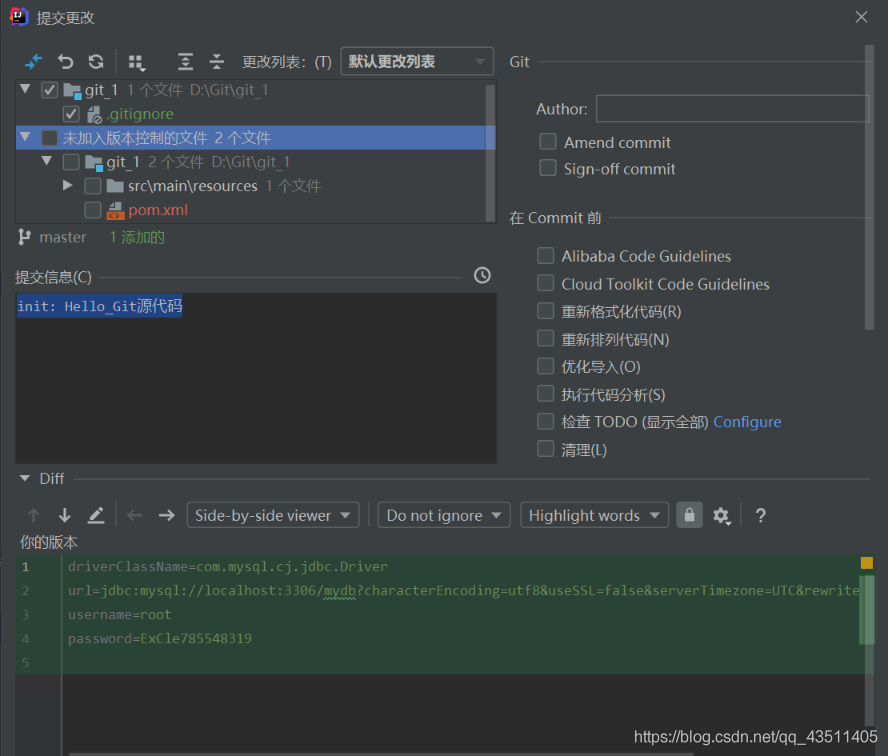Open the Highlight words dropdown
The image size is (888, 756).
coord(594,516)
